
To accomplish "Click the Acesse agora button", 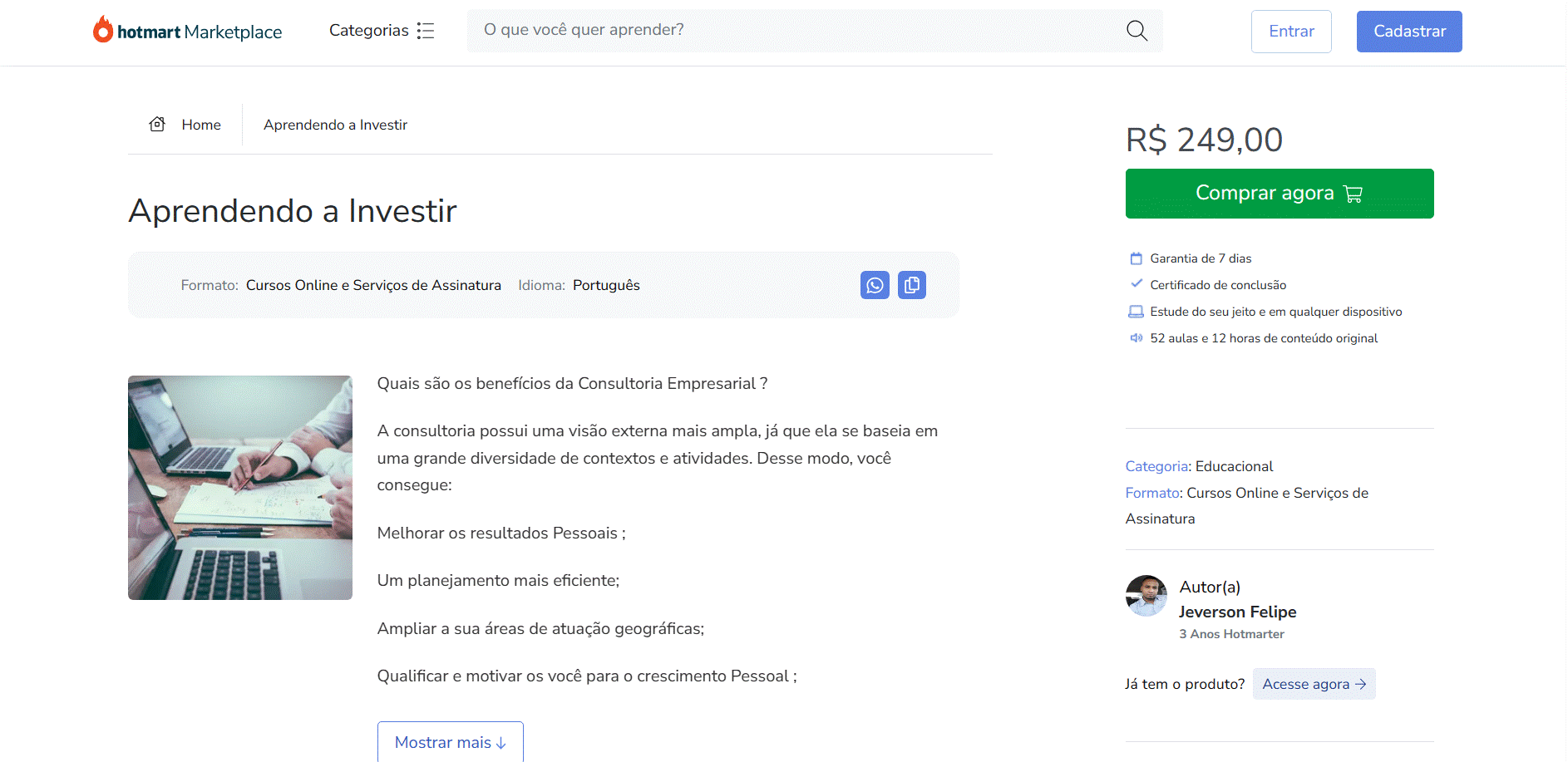I will point(1314,684).
